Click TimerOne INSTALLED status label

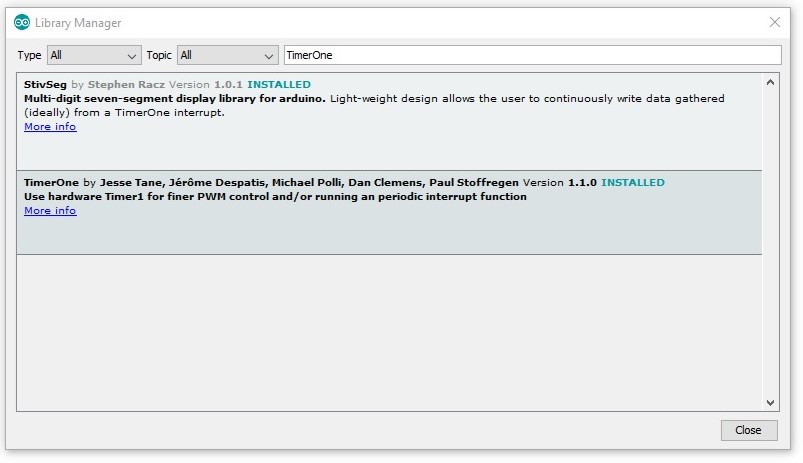(x=632, y=183)
